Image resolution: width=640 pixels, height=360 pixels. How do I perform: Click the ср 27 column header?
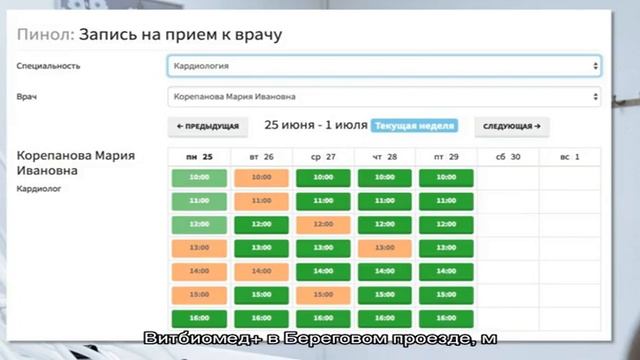(323, 157)
